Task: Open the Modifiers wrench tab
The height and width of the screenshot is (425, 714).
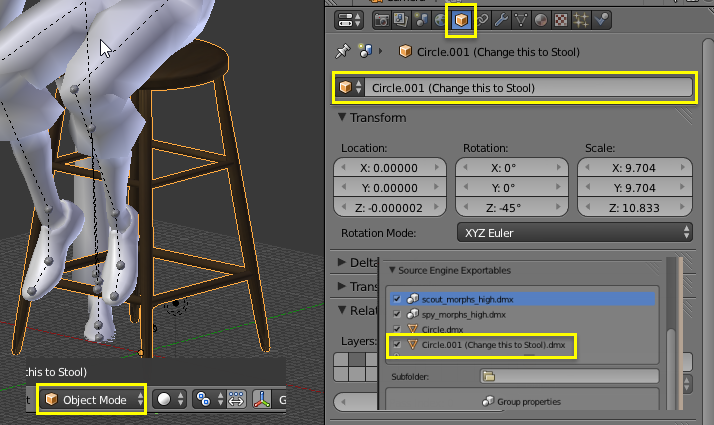Action: tap(501, 20)
